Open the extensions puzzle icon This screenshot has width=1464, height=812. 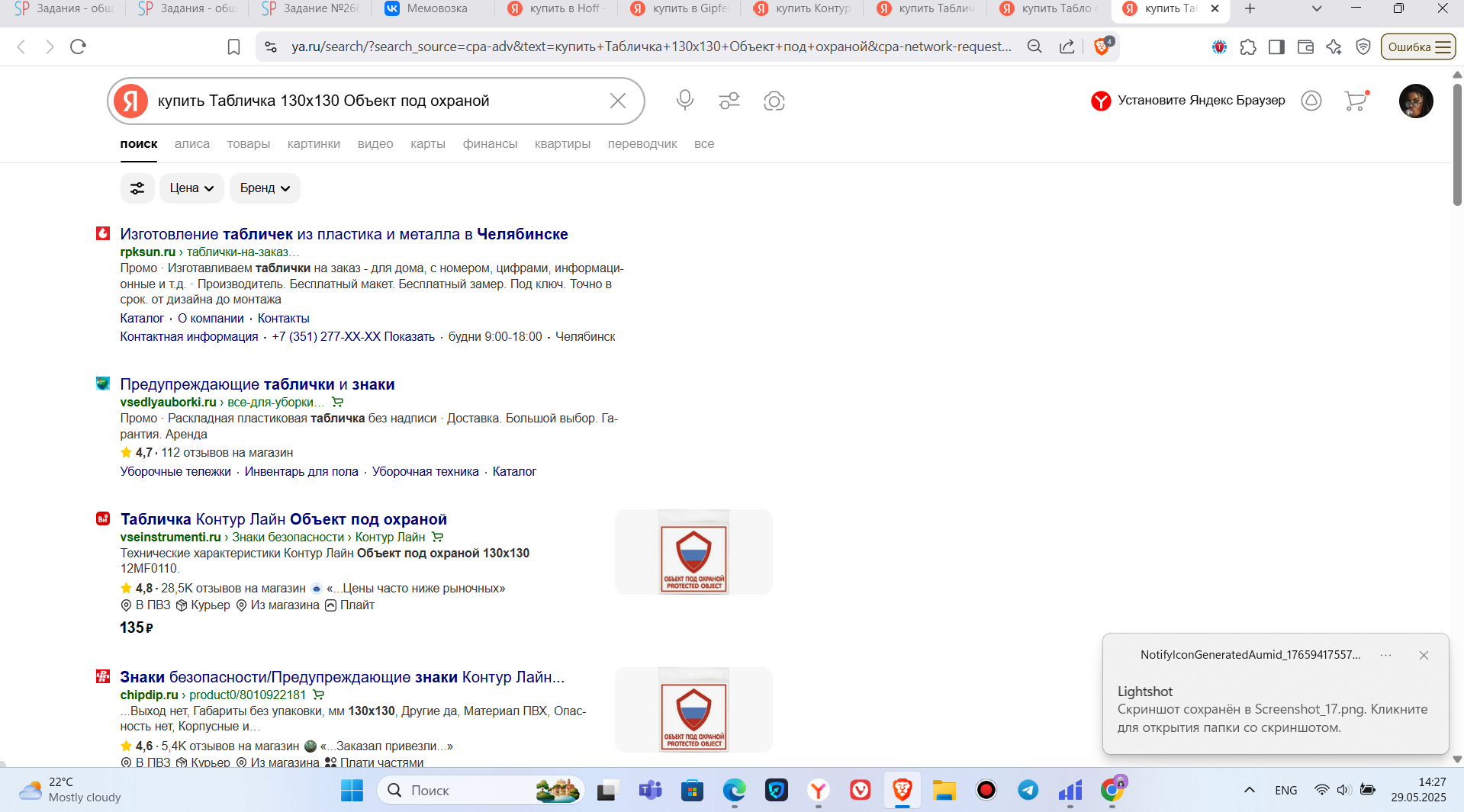[x=1248, y=47]
